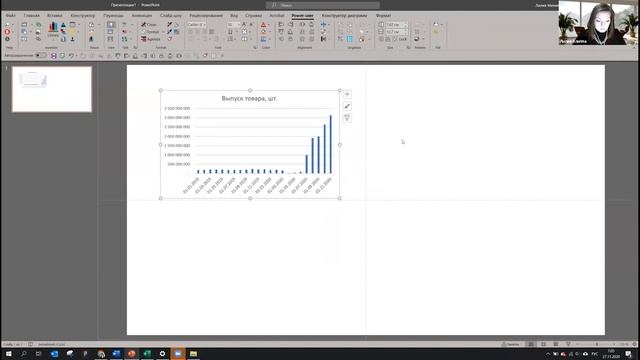Switch to the Анимация (Animations) tab
Image resolution: width=640 pixels, height=360 pixels.
(142, 16)
